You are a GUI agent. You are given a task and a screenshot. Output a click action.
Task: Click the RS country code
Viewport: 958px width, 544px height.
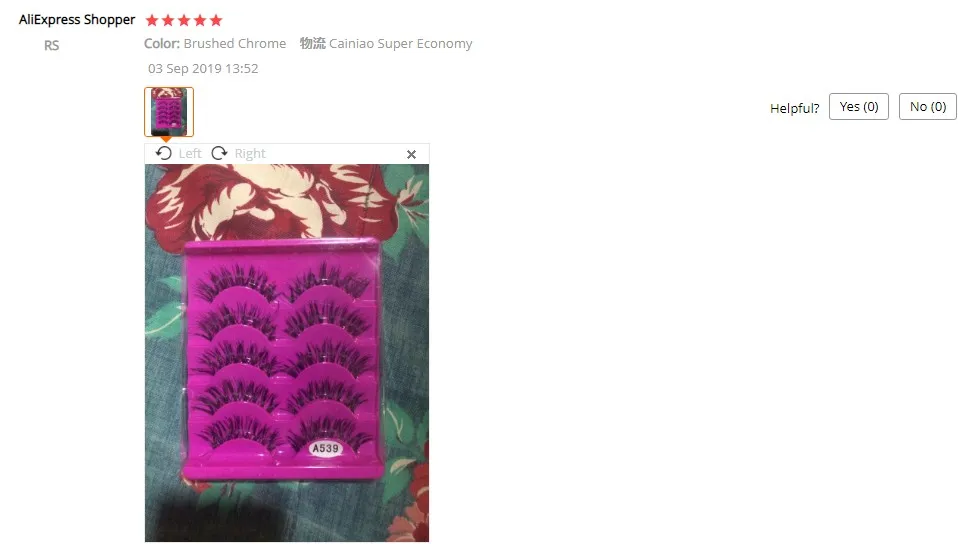[x=51, y=45]
